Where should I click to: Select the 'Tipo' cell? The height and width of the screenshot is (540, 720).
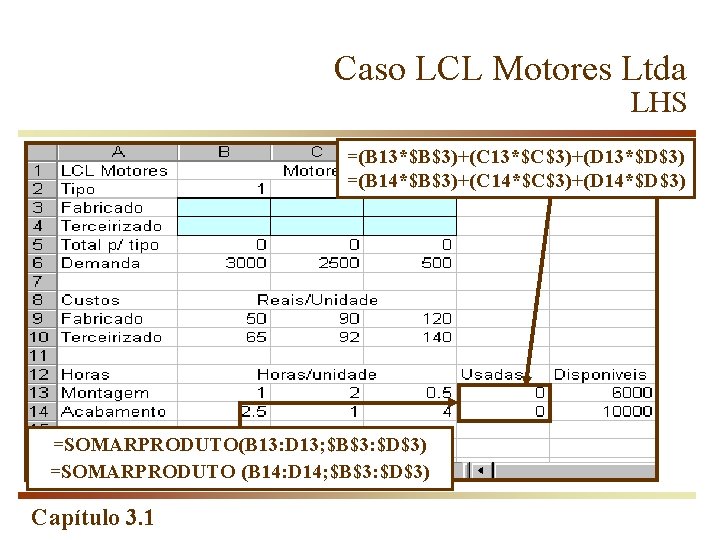click(x=118, y=189)
